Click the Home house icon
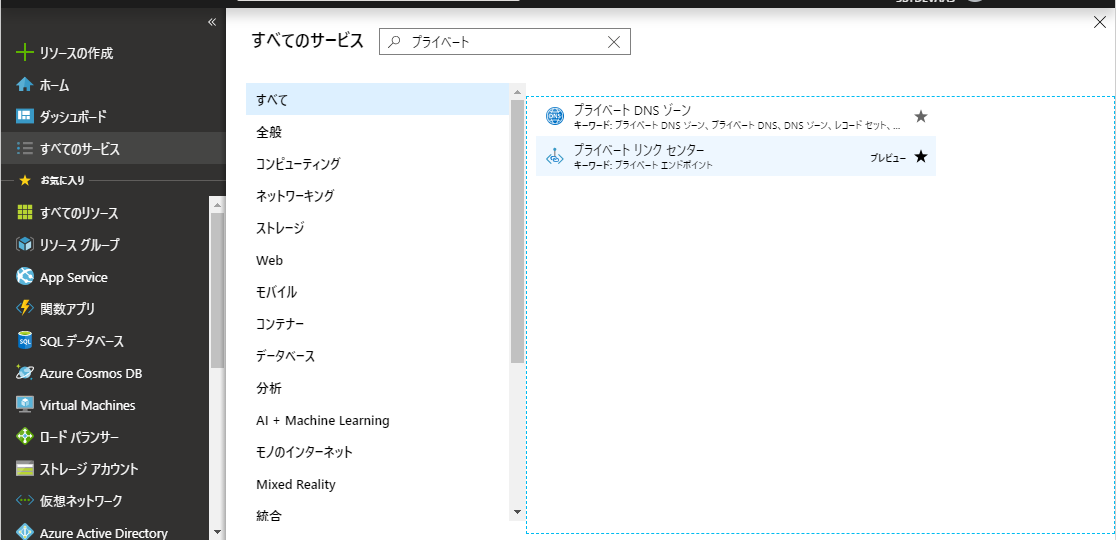Screen dimensions: 1116x540 tap(25, 85)
